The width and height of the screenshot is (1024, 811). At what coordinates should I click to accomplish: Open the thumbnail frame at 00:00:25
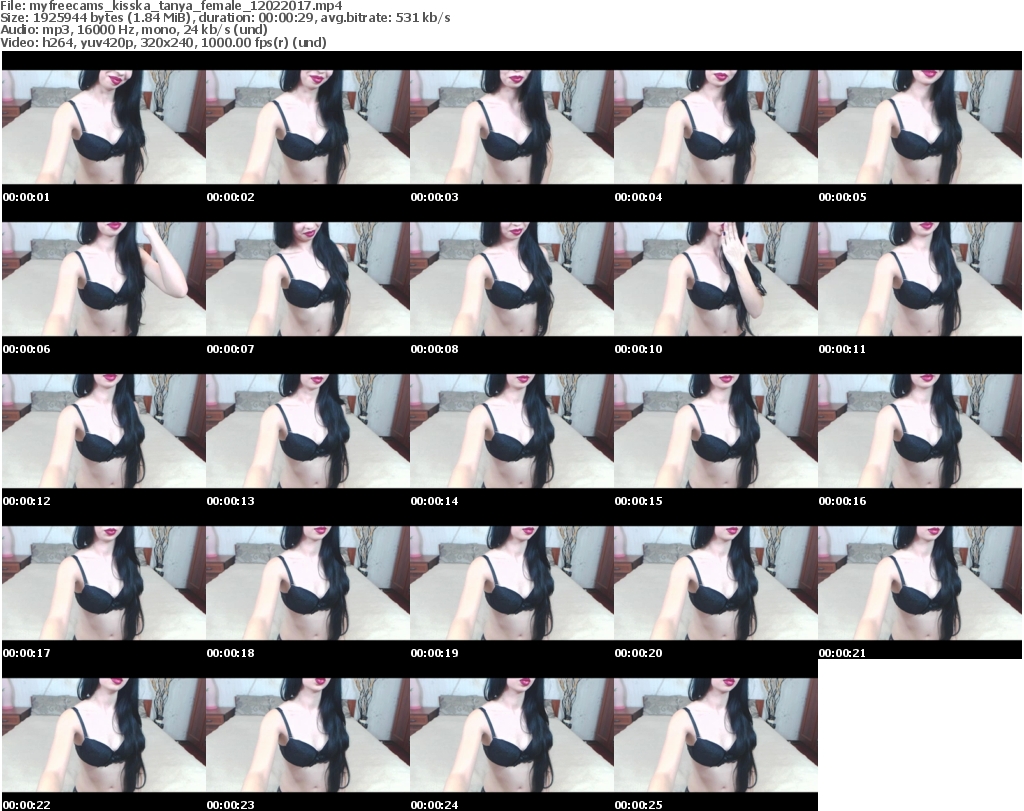tap(716, 735)
